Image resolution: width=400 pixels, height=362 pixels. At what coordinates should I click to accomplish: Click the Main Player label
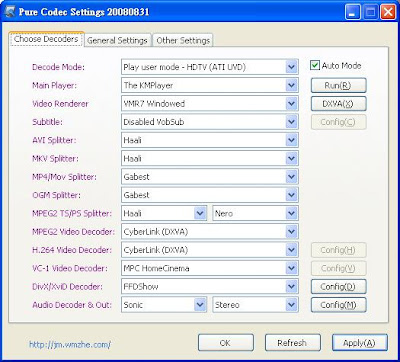point(54,86)
